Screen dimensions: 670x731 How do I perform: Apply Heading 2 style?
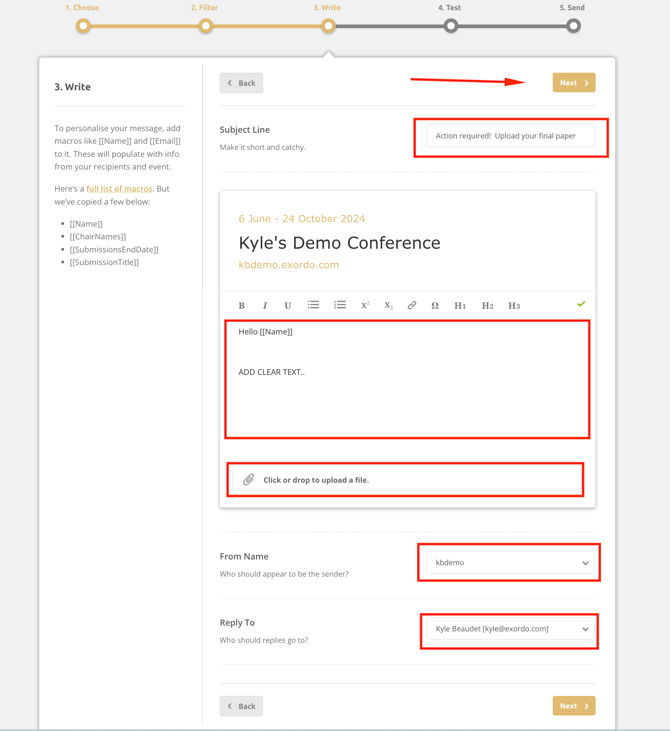(x=487, y=306)
